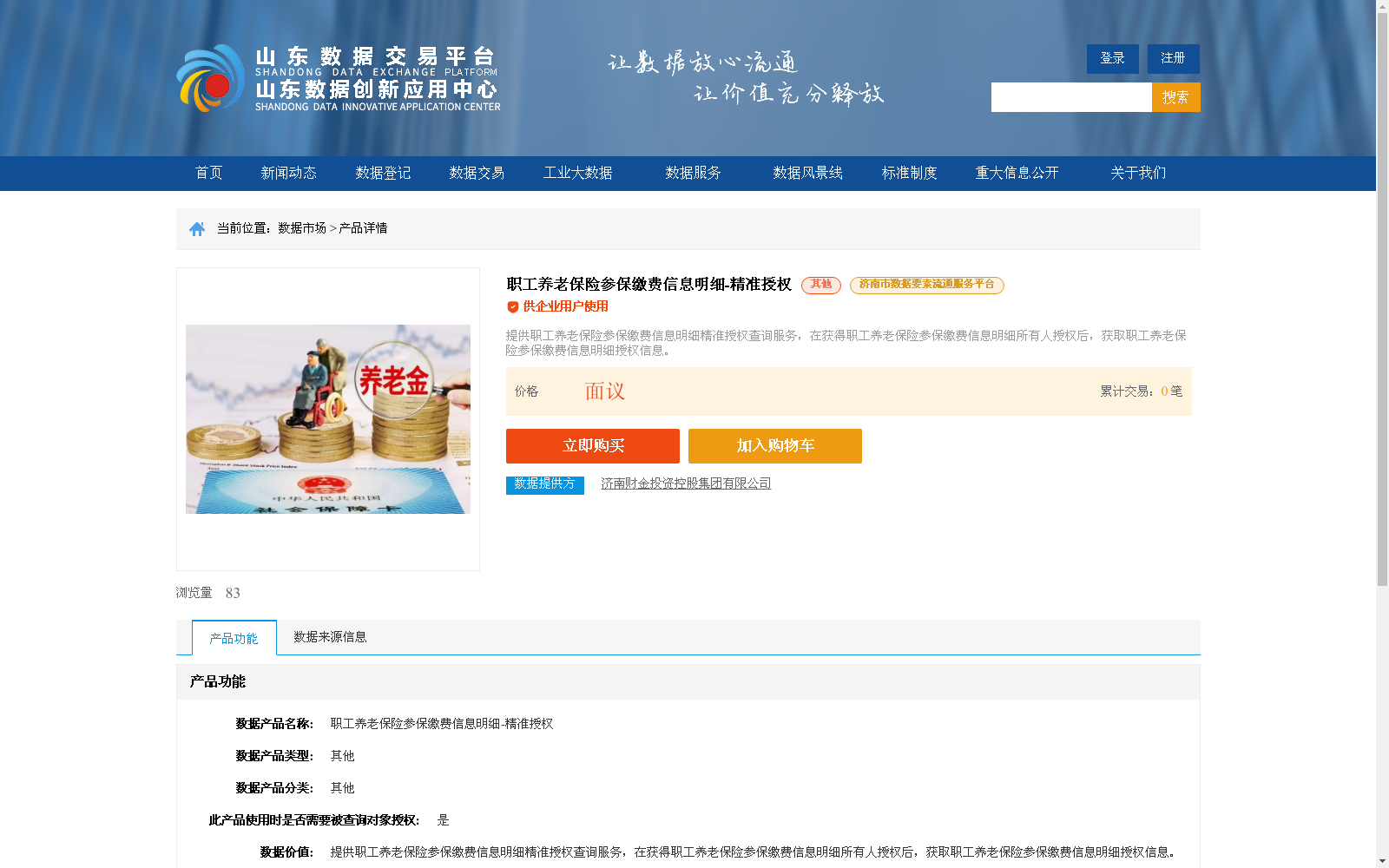Click the home icon in breadcrumb
1389x868 pixels.
click(197, 228)
